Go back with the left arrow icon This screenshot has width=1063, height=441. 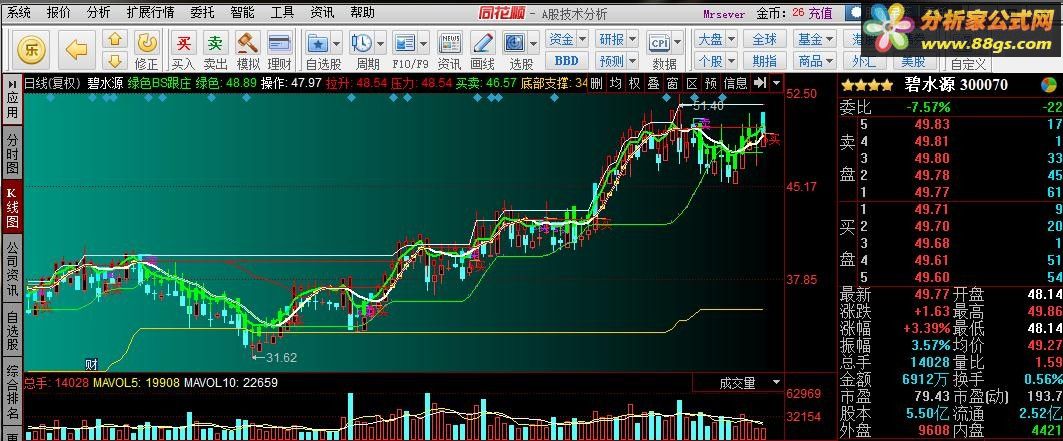tap(76, 49)
